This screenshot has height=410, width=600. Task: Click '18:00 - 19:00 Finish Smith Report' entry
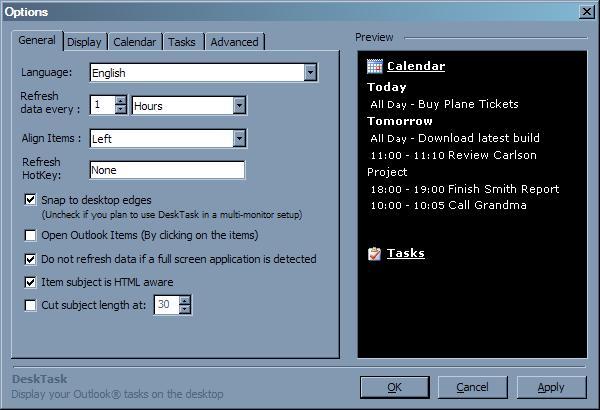coord(465,189)
